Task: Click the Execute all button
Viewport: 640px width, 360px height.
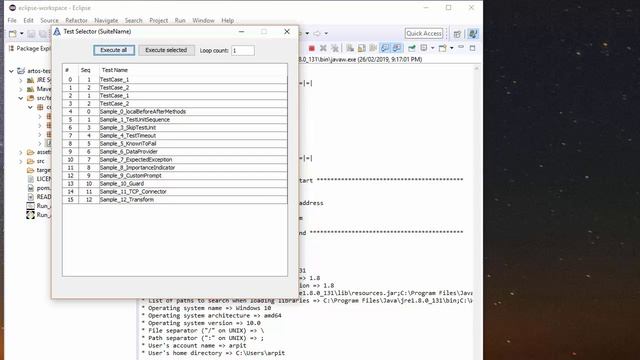Action: tap(114, 50)
